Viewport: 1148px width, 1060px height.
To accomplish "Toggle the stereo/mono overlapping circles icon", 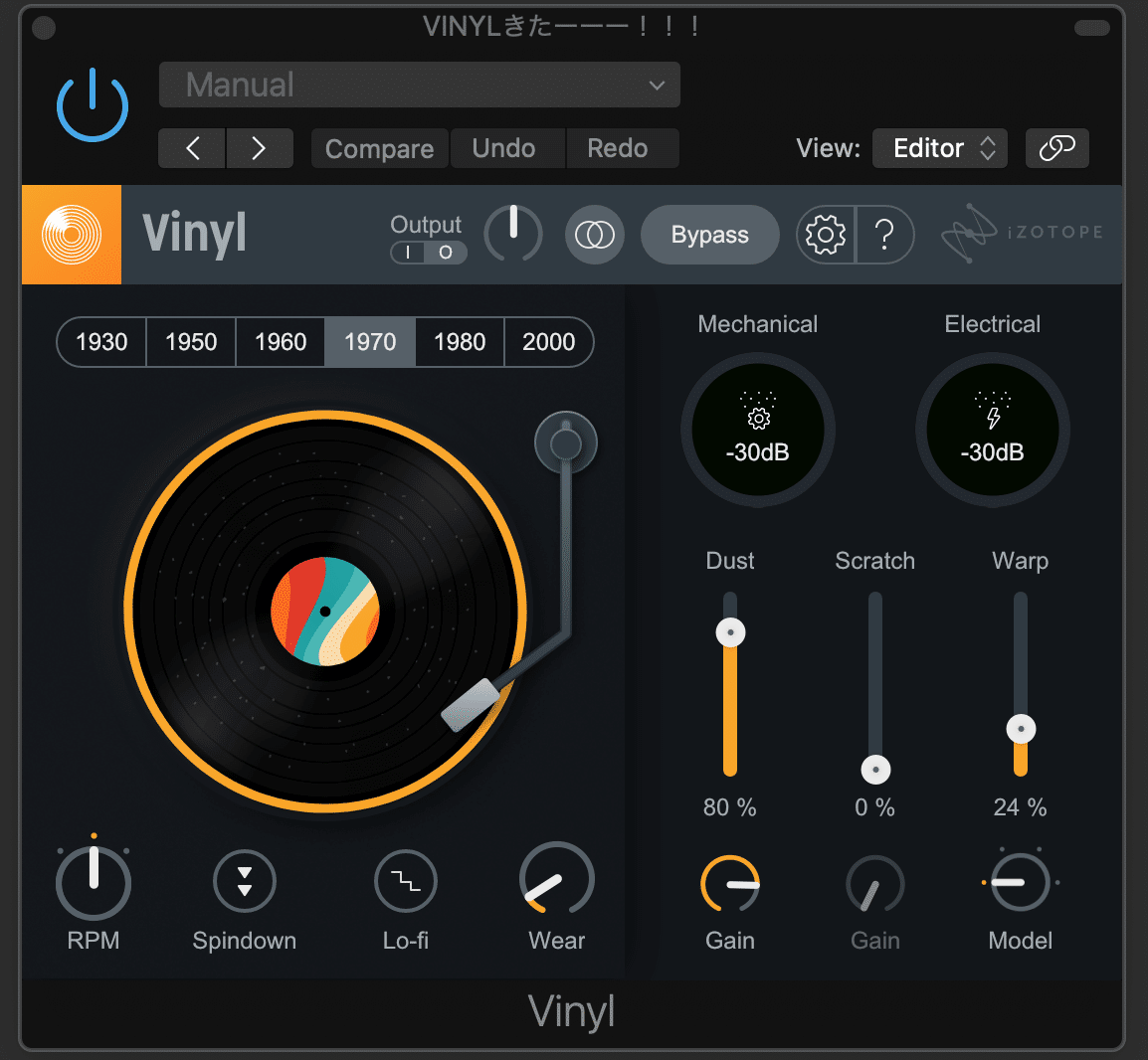I will pos(595,235).
